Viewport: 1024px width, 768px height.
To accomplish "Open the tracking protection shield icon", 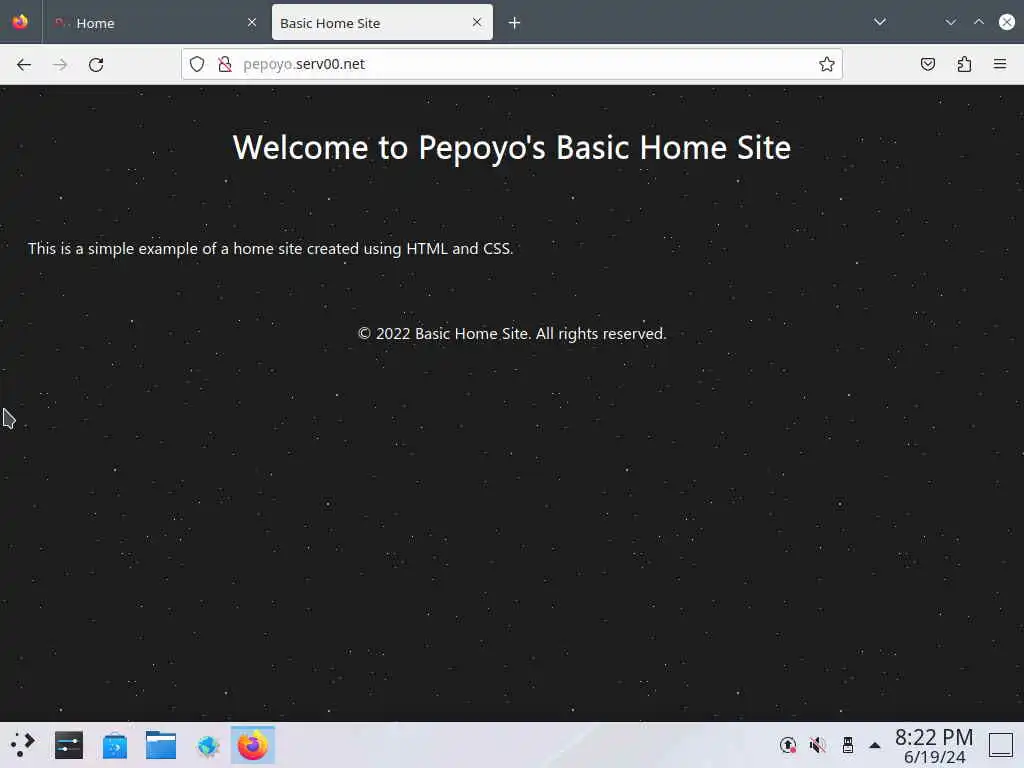I will click(x=197, y=64).
